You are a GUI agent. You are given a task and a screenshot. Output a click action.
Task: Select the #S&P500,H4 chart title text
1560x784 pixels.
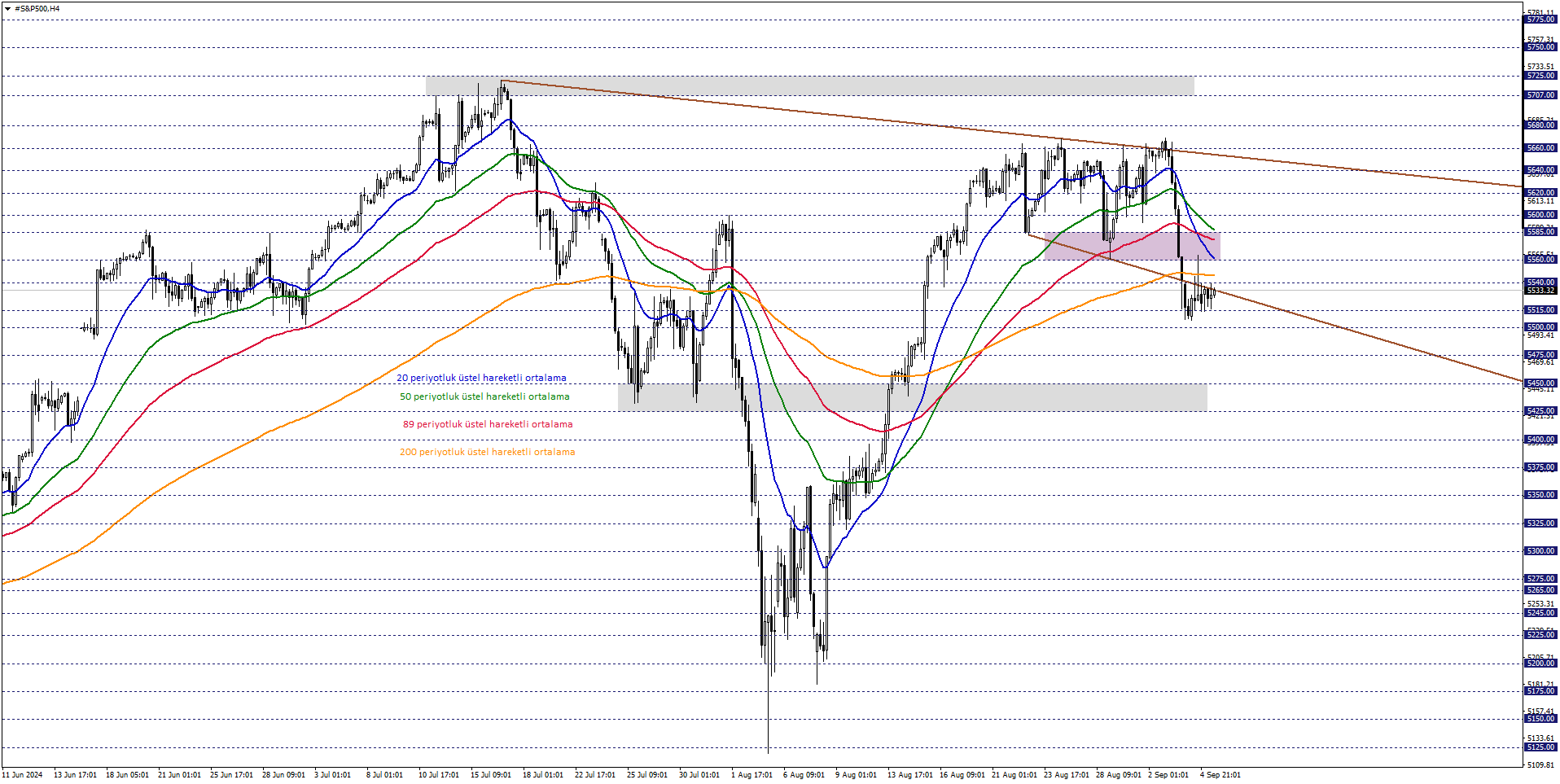click(37, 9)
